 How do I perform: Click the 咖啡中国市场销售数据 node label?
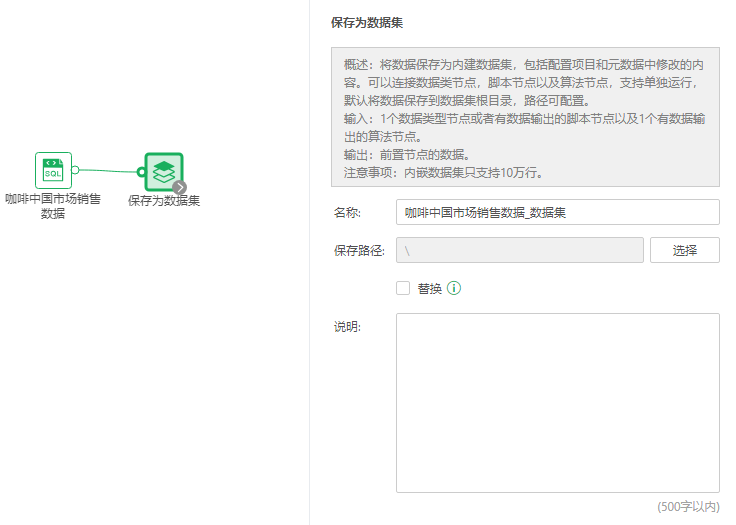pos(53,206)
